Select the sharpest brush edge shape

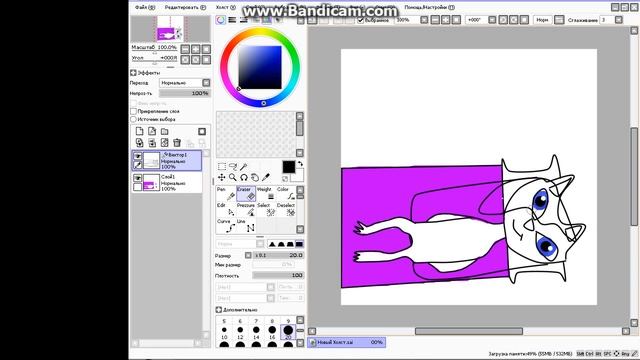[272, 244]
